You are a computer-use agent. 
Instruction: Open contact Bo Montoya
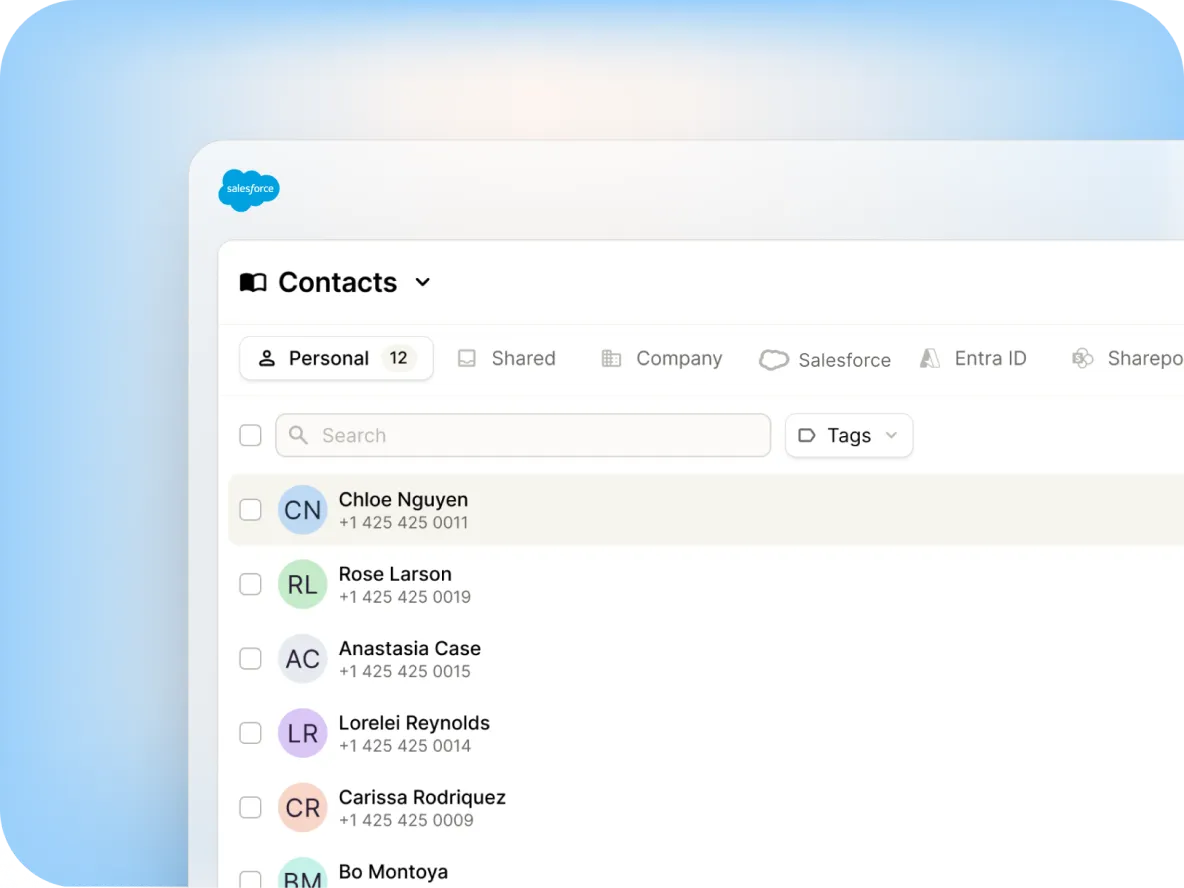point(393,872)
